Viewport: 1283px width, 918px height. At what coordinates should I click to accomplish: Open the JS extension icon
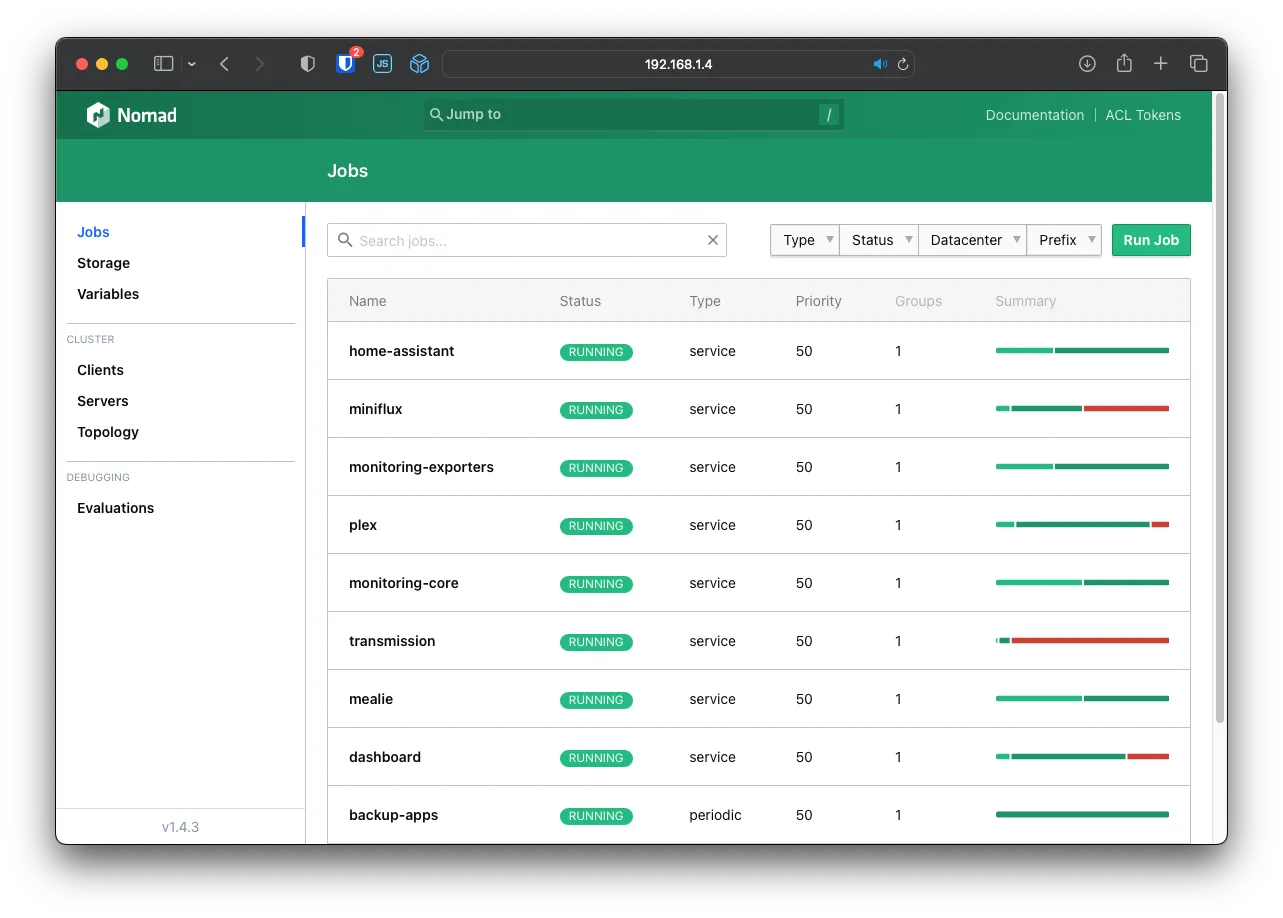tap(382, 64)
